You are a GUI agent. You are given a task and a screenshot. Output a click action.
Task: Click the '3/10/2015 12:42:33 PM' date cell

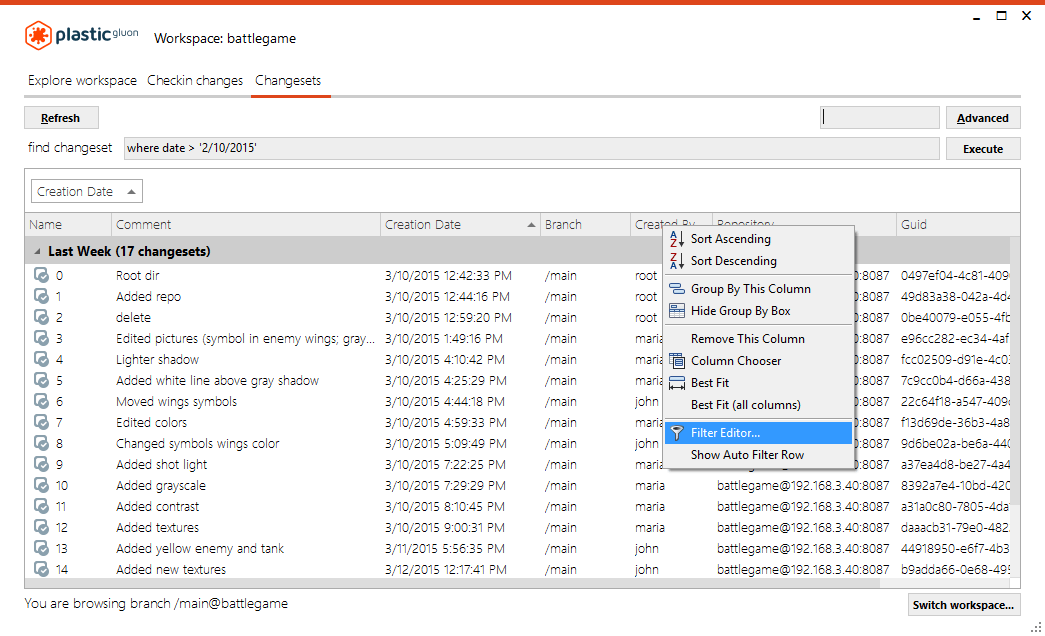[x=460, y=275]
